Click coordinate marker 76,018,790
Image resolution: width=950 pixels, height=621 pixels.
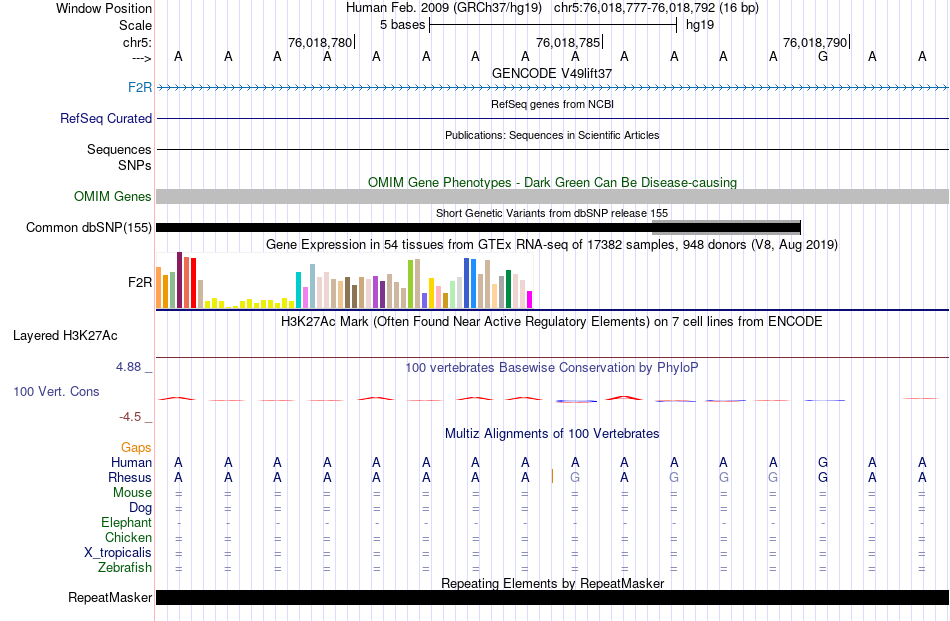(x=815, y=42)
